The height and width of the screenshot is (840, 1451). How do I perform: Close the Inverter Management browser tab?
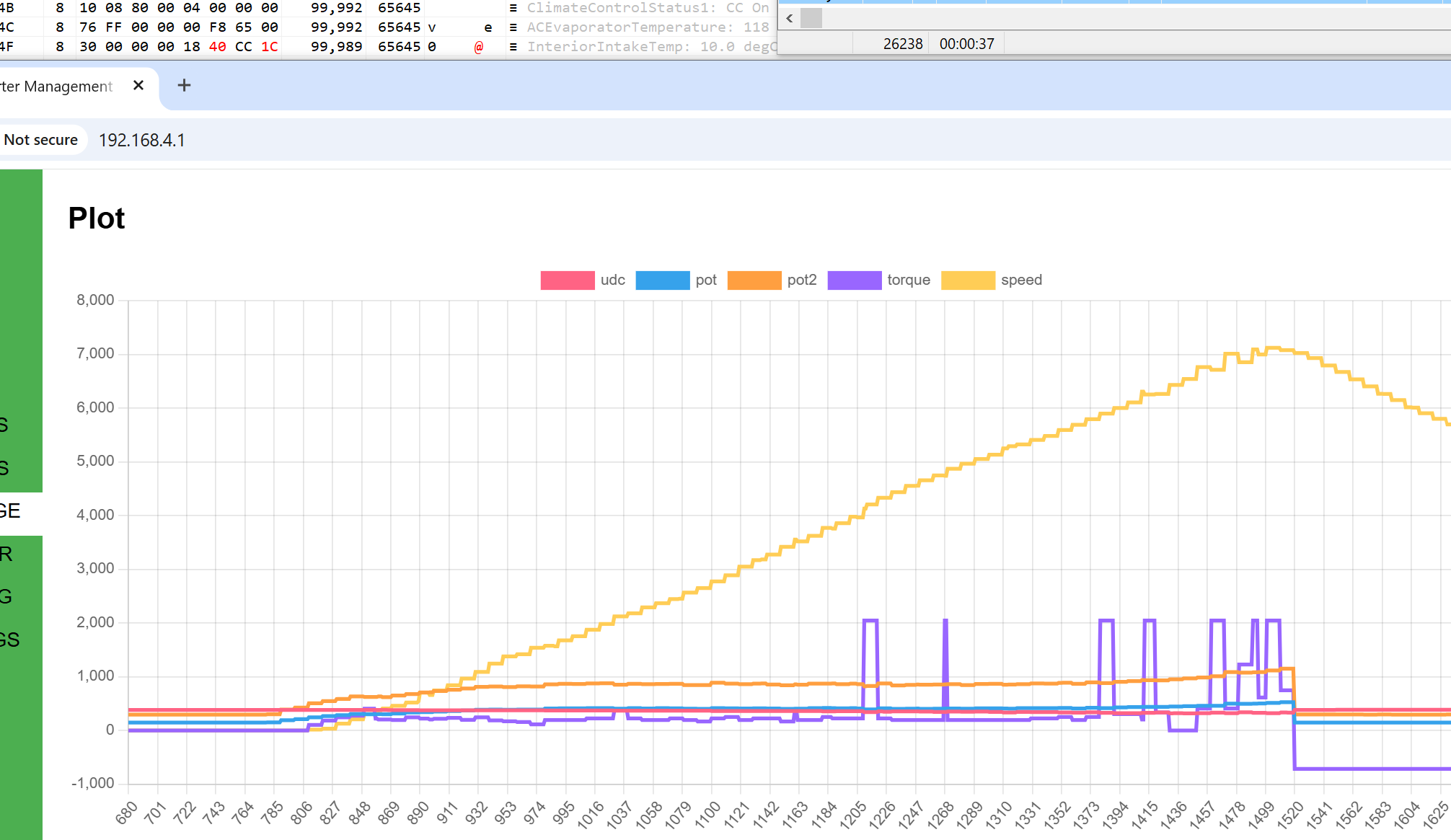(x=138, y=86)
